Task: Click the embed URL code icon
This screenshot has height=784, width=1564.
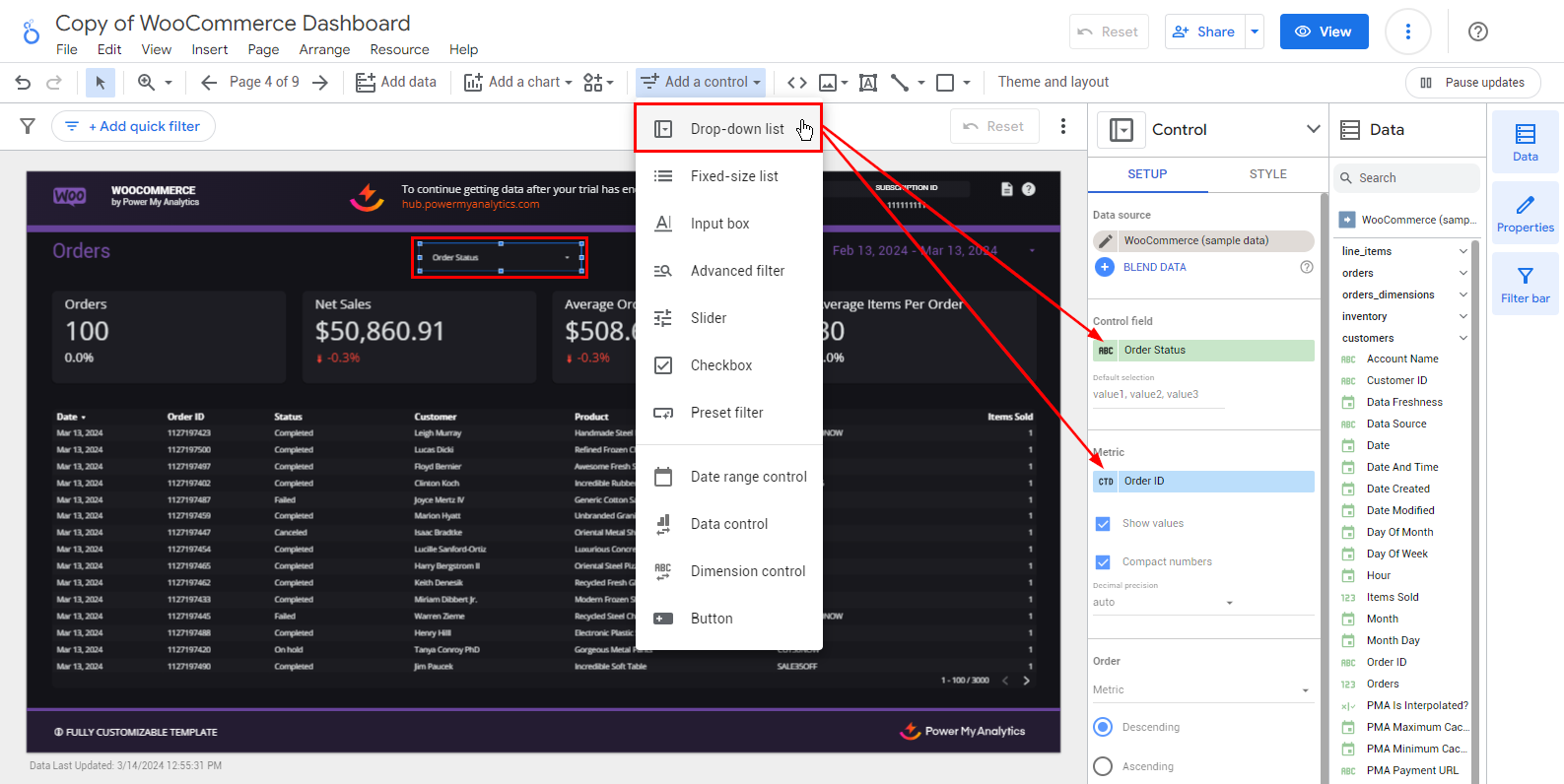Action: (x=797, y=83)
